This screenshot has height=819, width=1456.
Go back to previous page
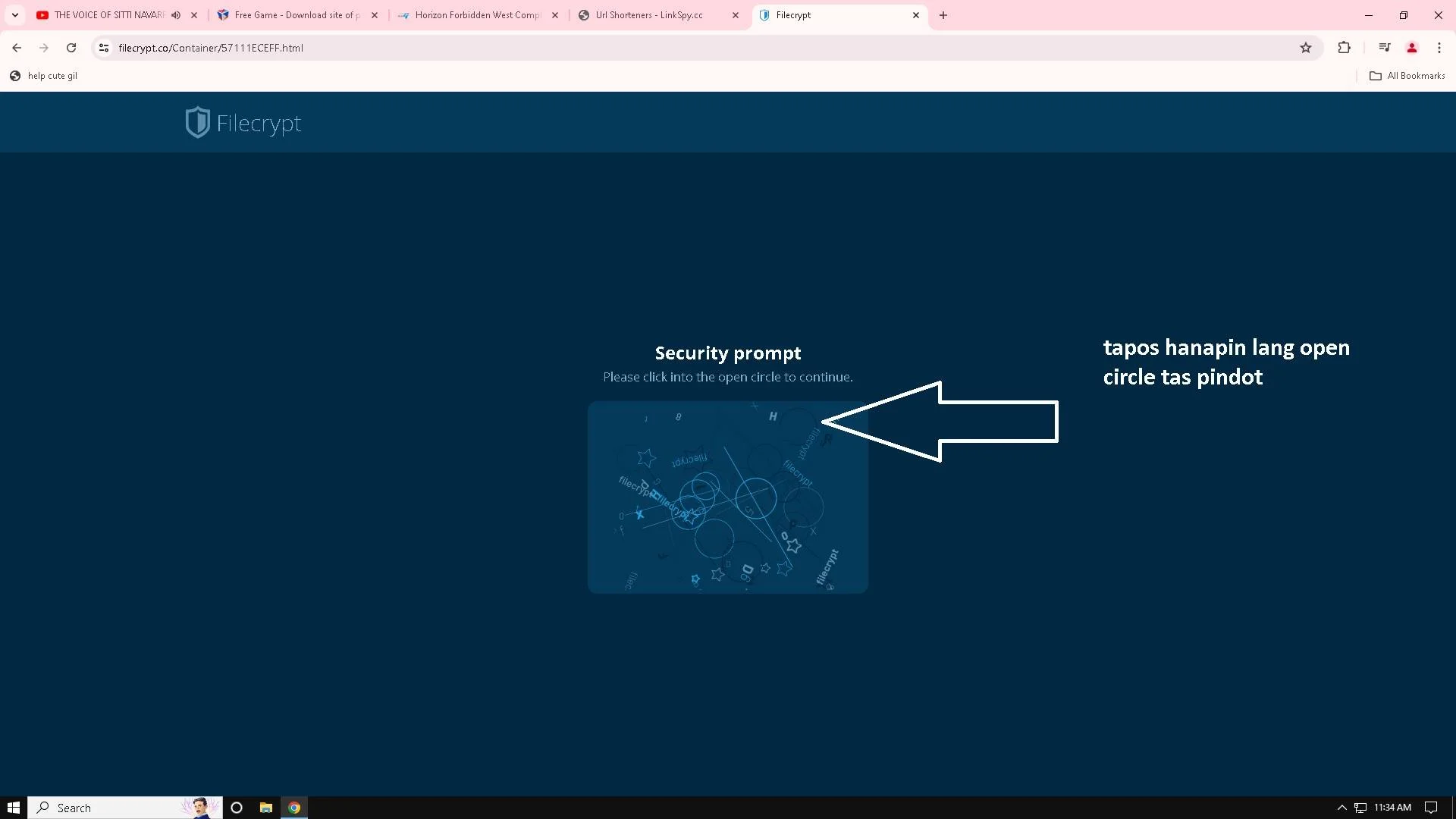pyautogui.click(x=17, y=48)
